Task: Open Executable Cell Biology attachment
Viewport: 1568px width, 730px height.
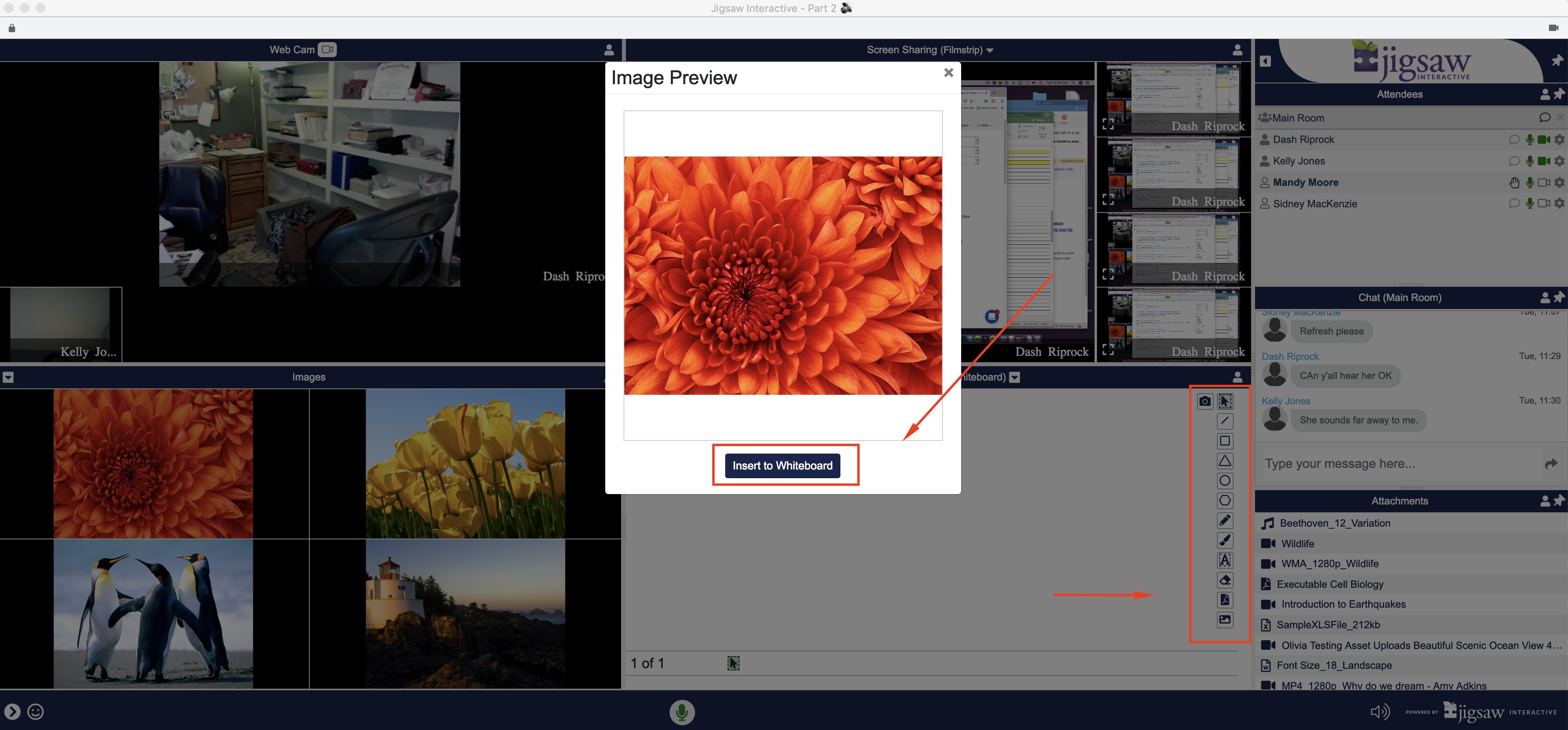Action: 1329,584
